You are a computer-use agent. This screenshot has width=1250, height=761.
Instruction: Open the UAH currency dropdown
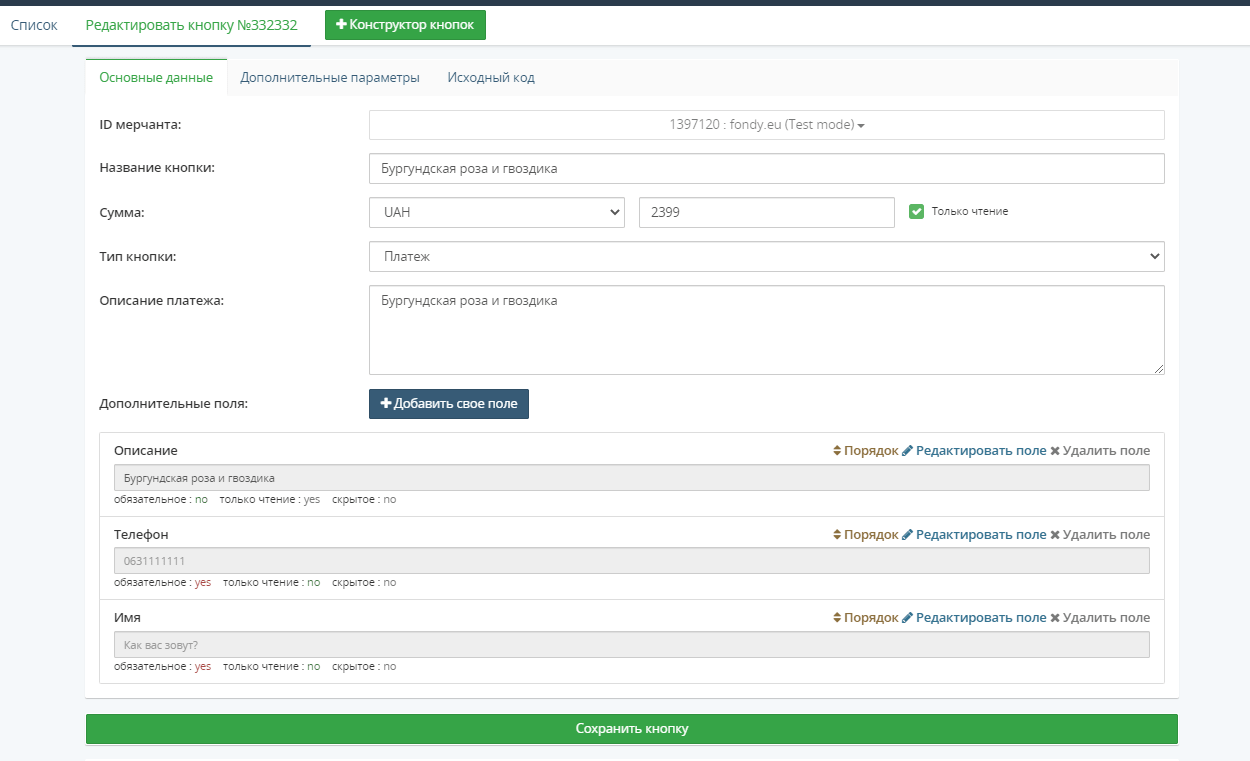click(496, 213)
